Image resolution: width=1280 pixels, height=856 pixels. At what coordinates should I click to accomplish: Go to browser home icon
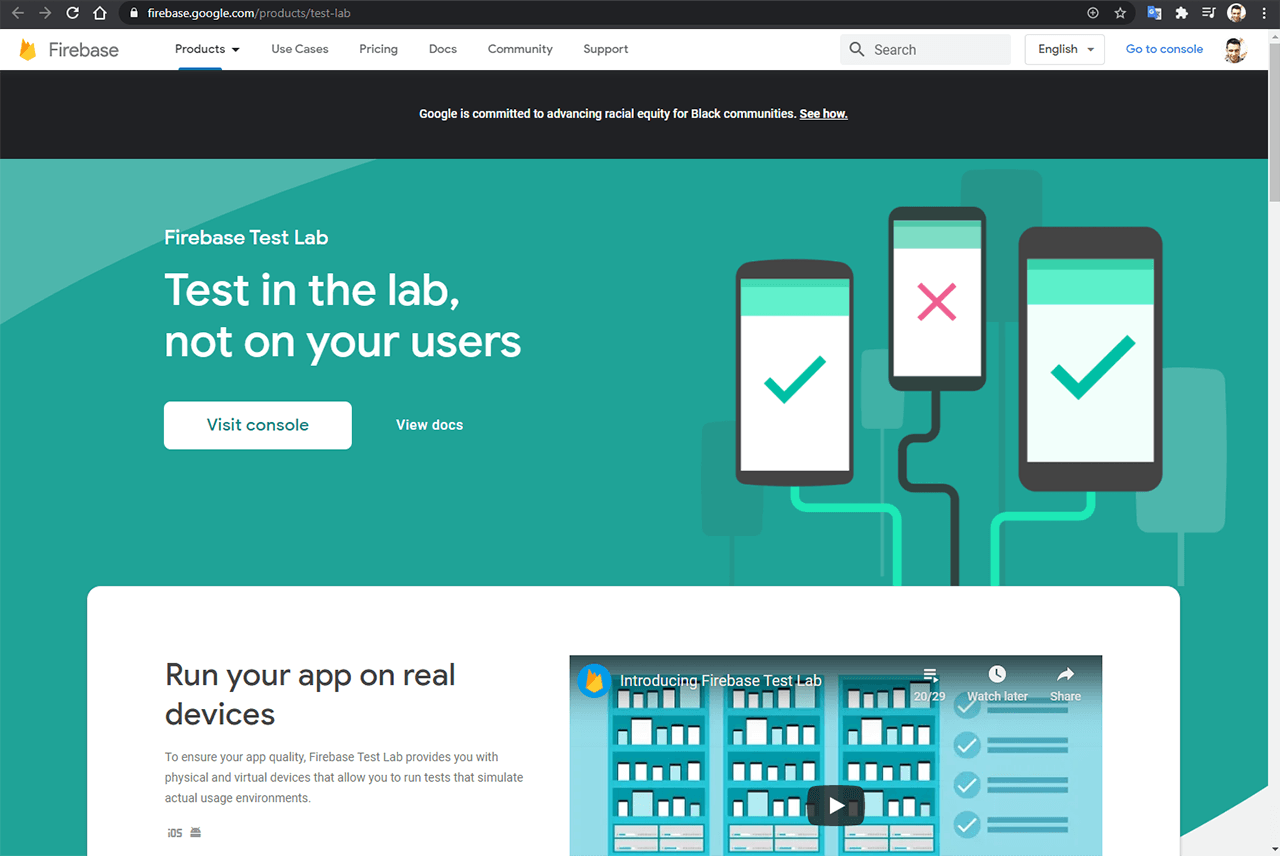point(100,13)
